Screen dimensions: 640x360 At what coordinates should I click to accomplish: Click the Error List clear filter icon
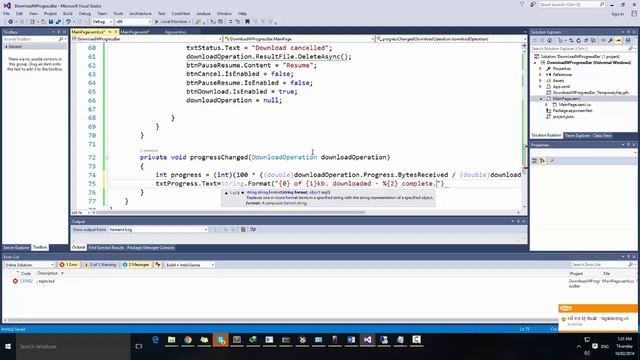point(158,265)
